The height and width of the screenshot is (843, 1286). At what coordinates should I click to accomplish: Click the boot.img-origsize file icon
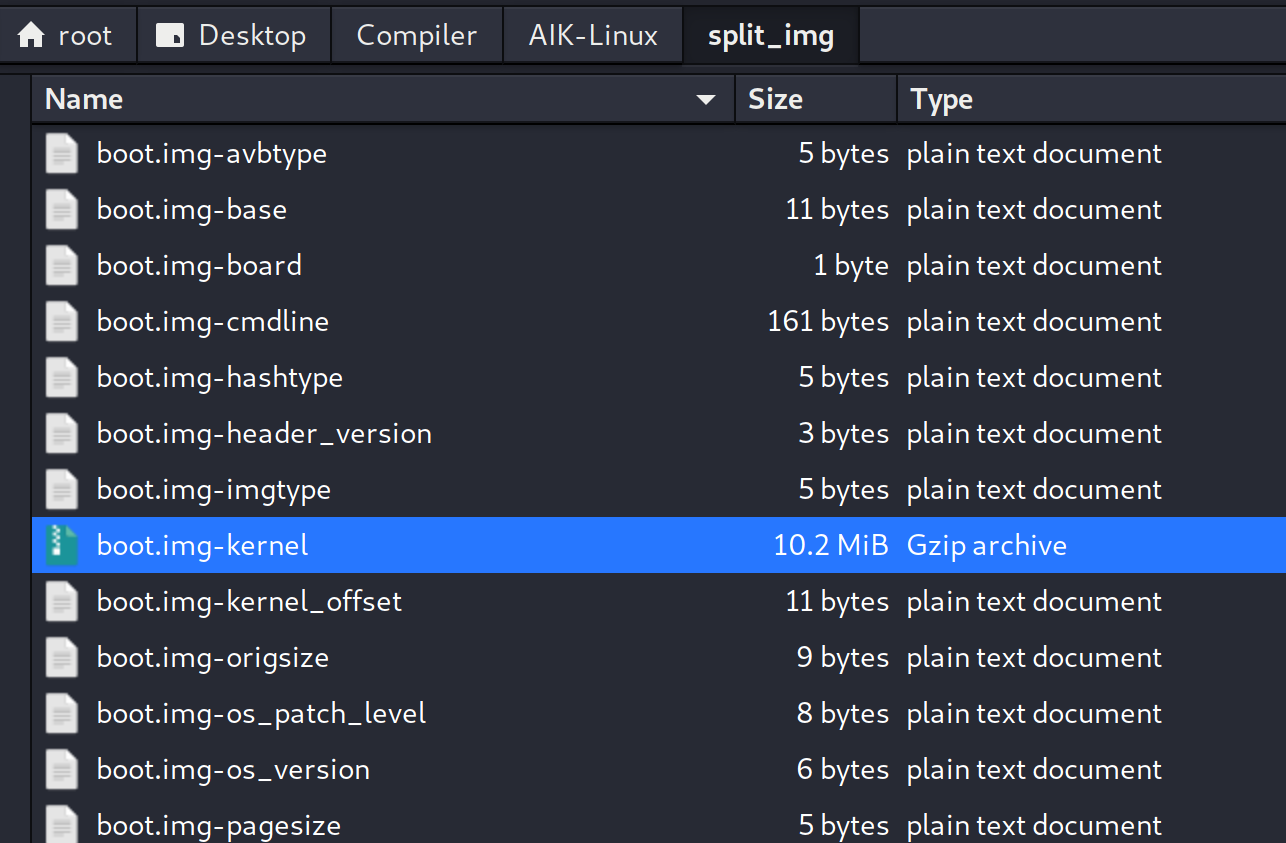pyautogui.click(x=62, y=658)
